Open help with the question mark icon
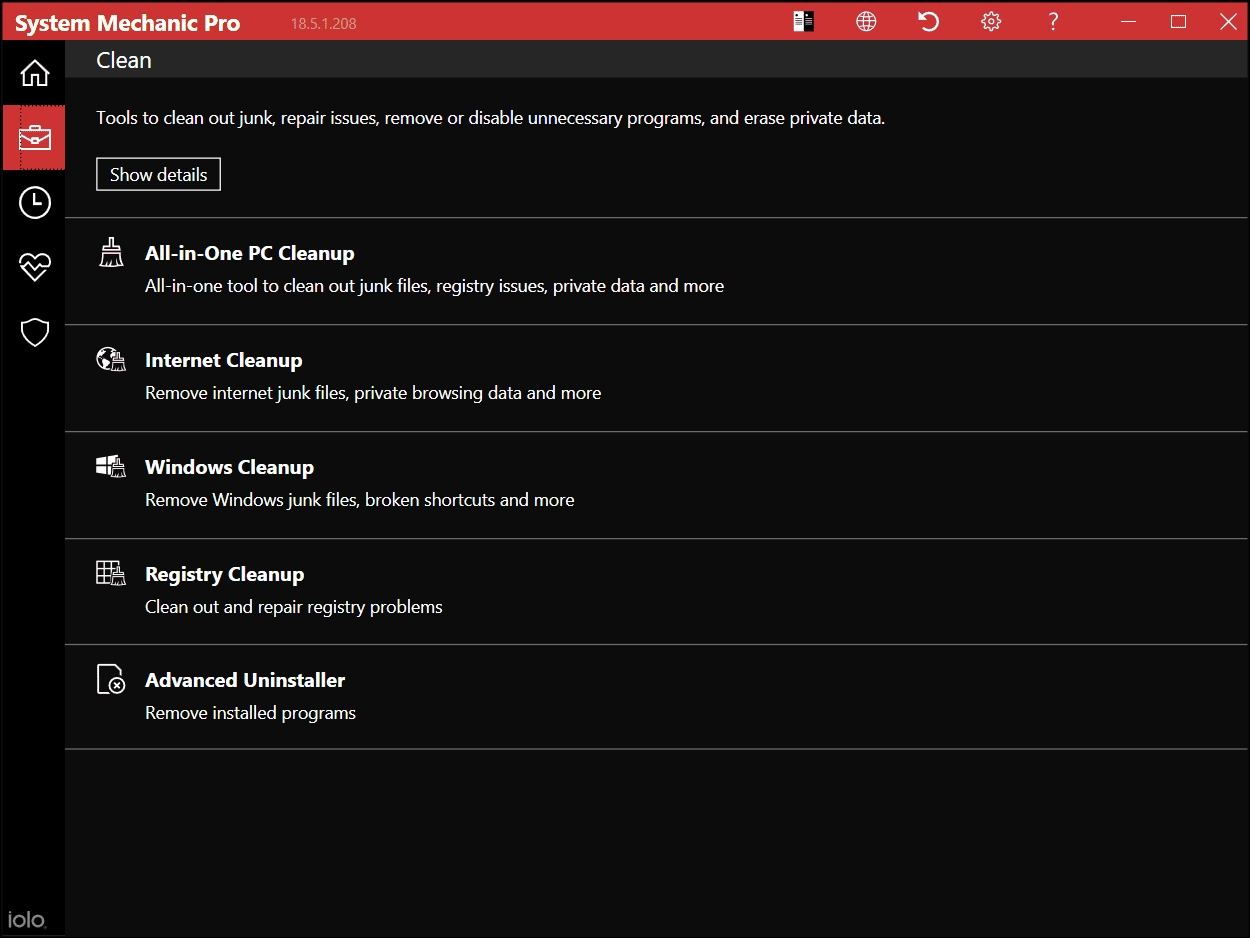This screenshot has width=1250, height=938. point(1053,22)
